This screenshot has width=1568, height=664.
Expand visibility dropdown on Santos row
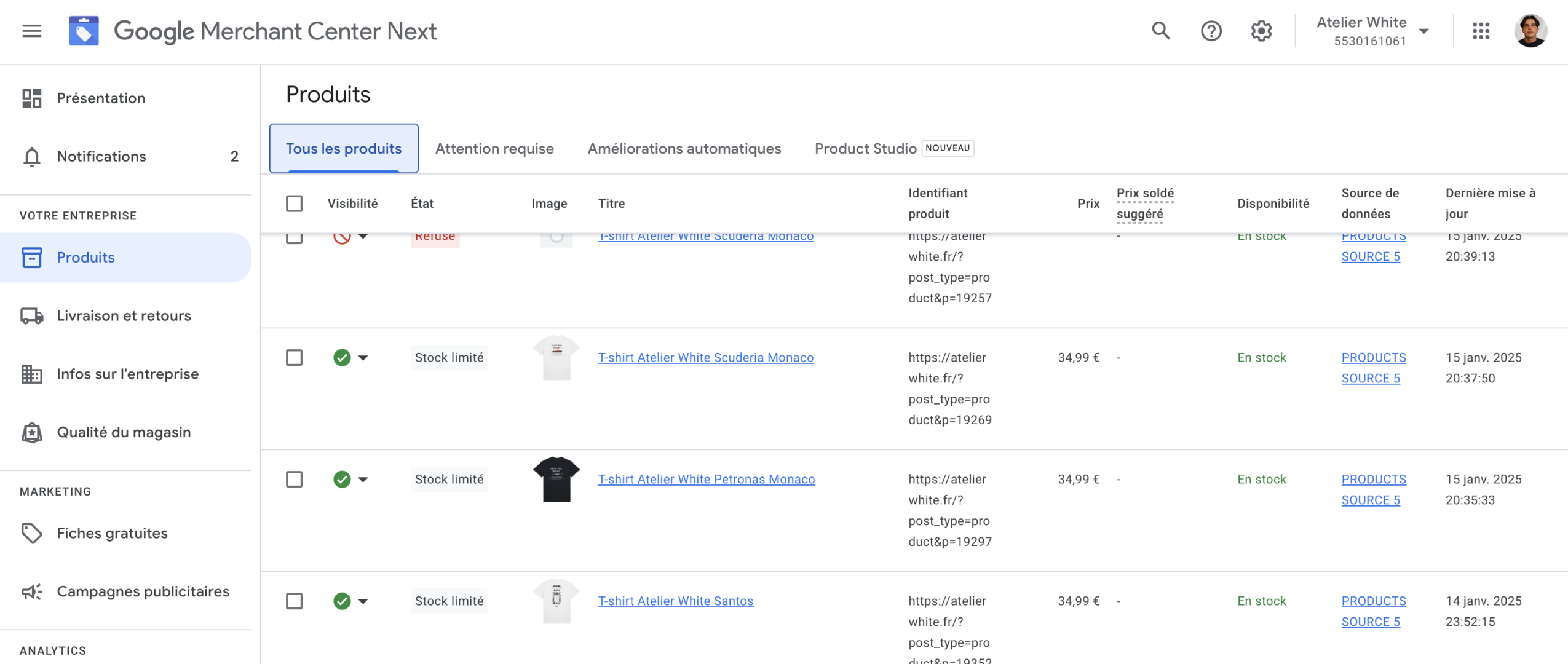pyautogui.click(x=363, y=601)
